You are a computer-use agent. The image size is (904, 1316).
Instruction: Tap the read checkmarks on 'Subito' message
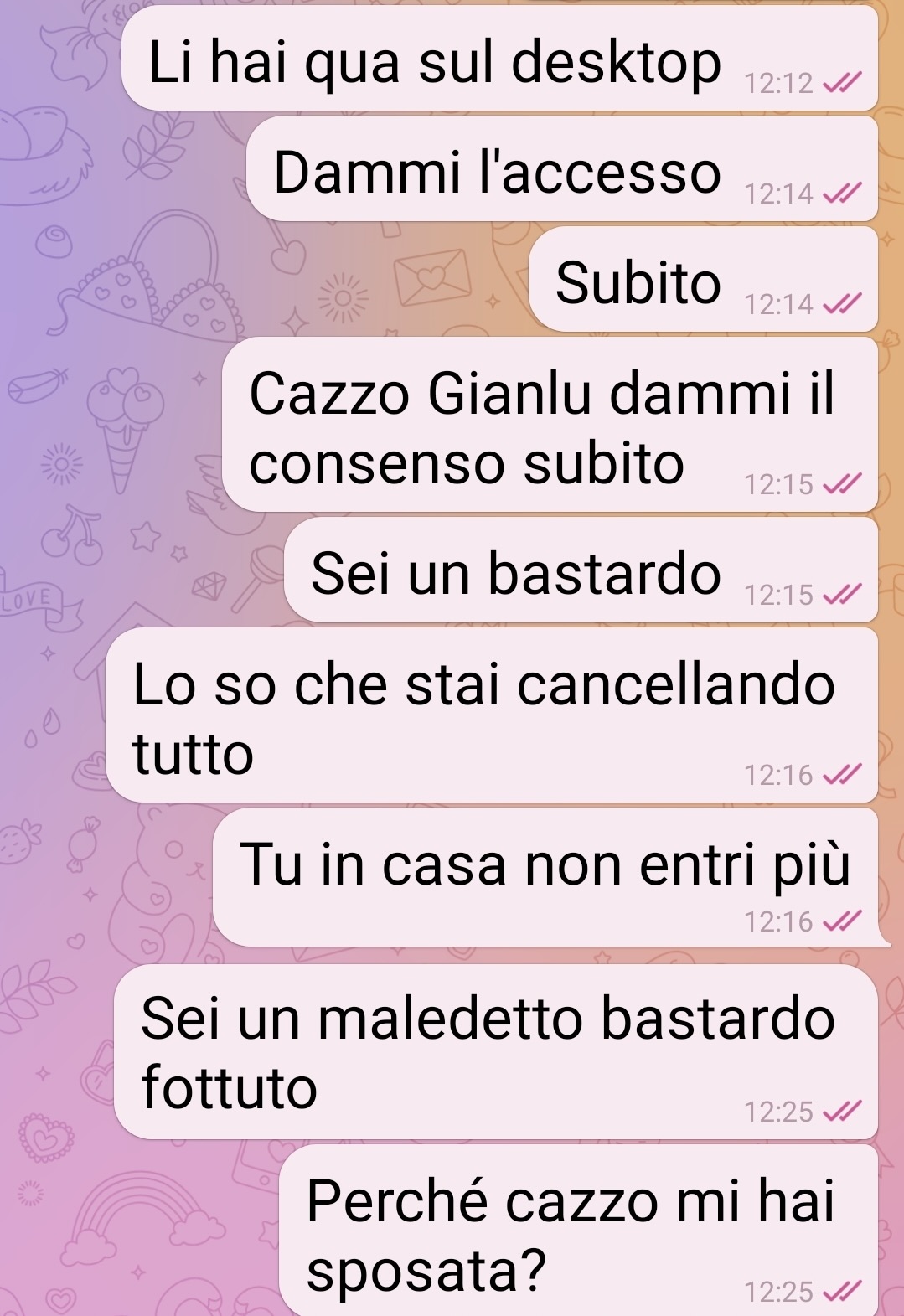pos(842,304)
